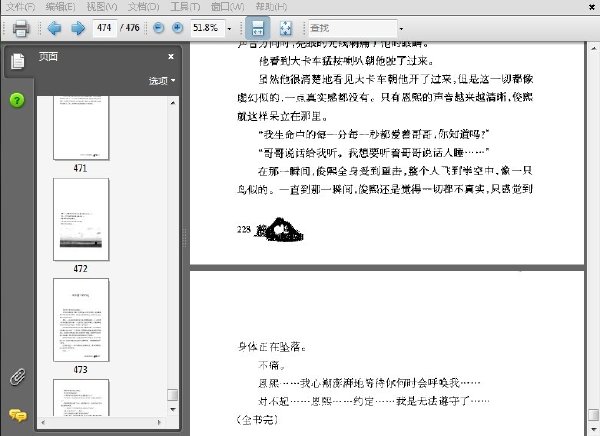Open the 窗口(W) menu

click(x=227, y=7)
